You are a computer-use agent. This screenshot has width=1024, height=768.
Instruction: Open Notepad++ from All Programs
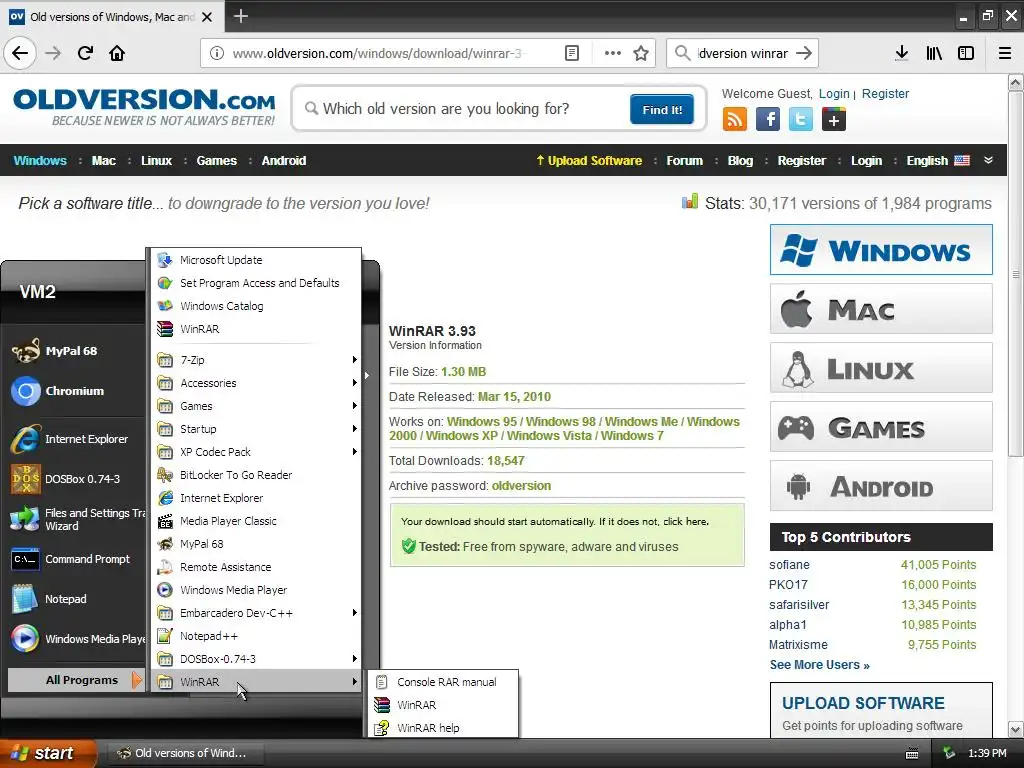coord(257,635)
